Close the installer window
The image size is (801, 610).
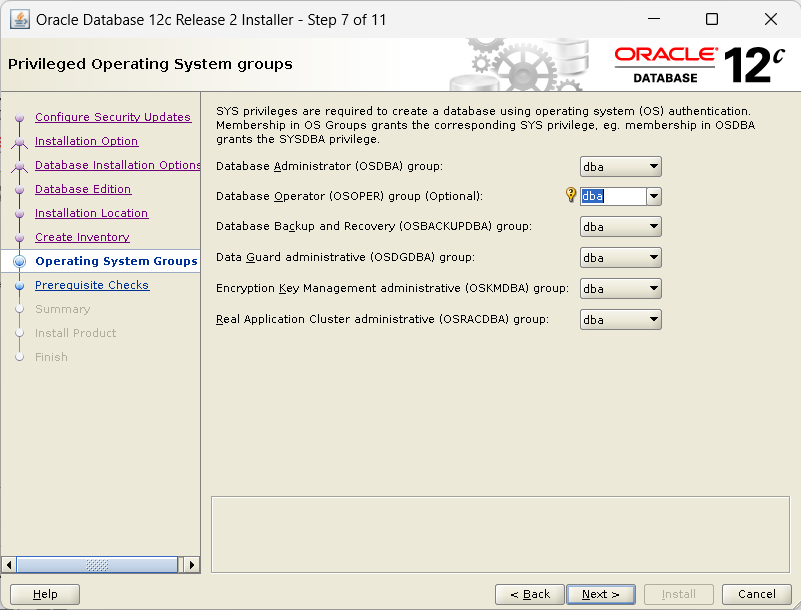(771, 19)
